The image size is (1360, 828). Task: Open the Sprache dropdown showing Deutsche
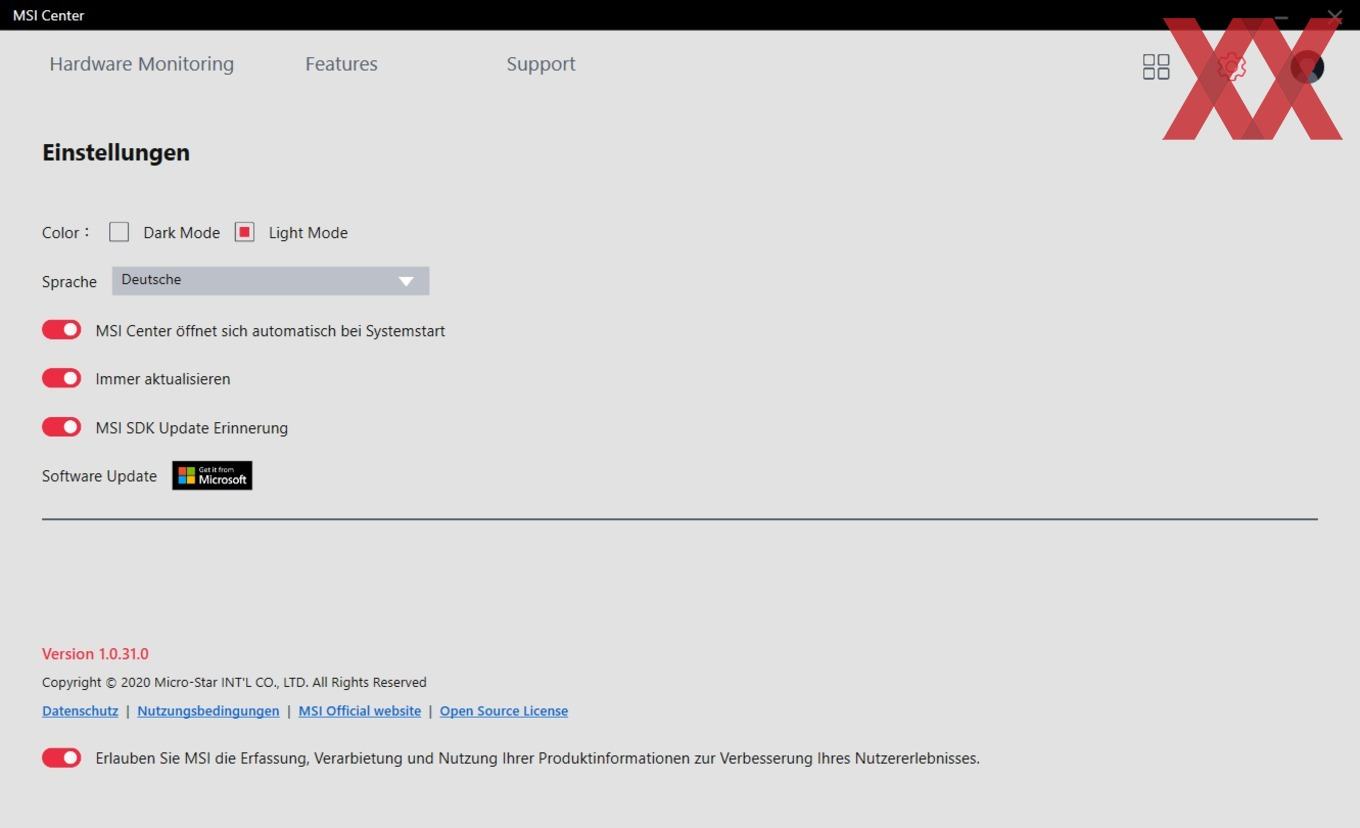[x=270, y=281]
